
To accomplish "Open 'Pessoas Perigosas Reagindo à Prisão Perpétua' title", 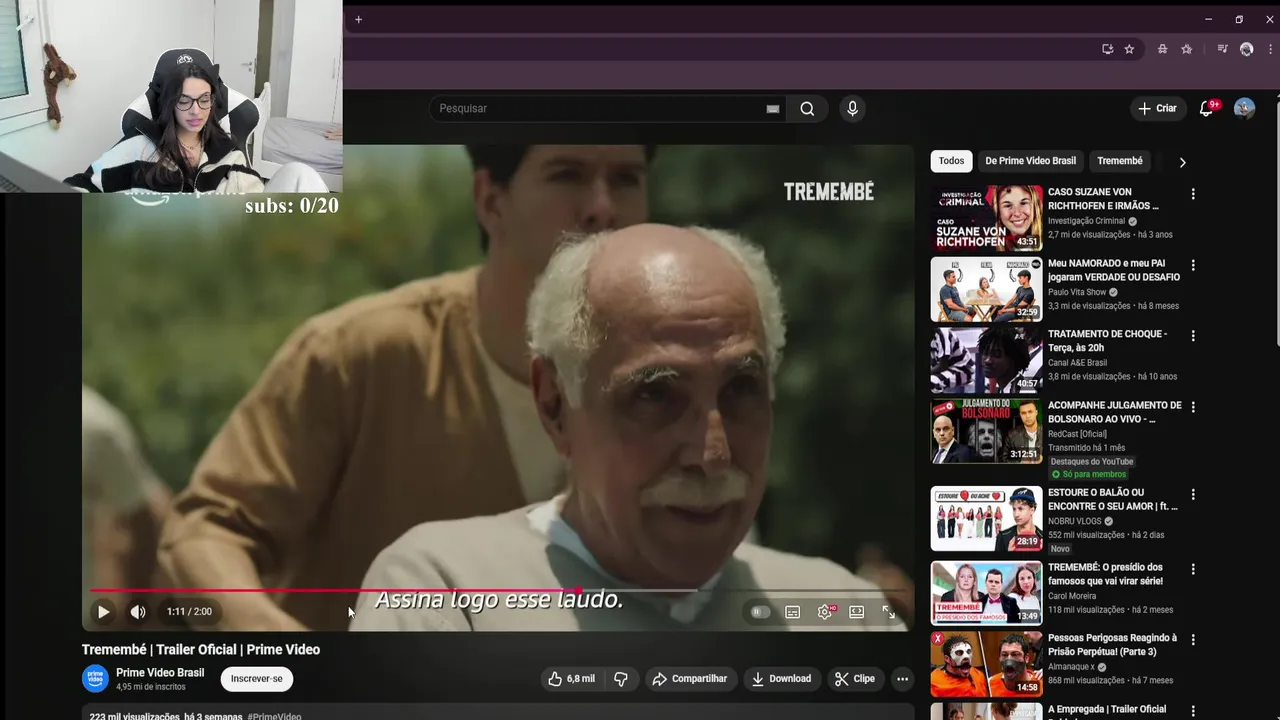I will (x=1112, y=645).
